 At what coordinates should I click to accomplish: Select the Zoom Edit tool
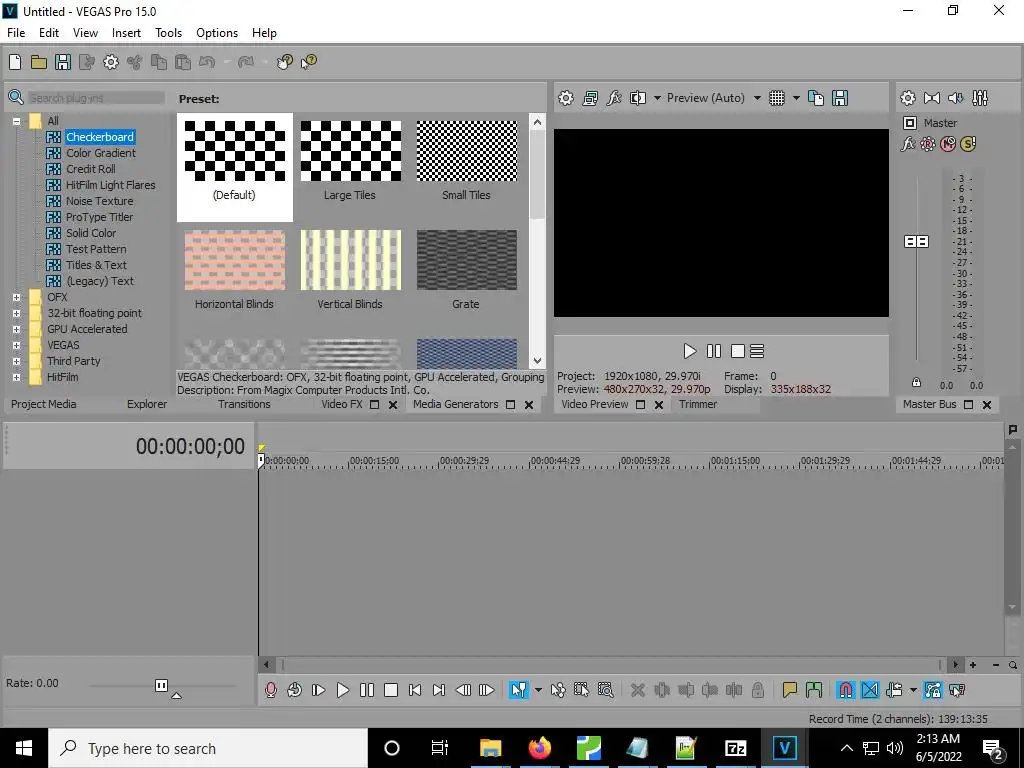(x=605, y=690)
